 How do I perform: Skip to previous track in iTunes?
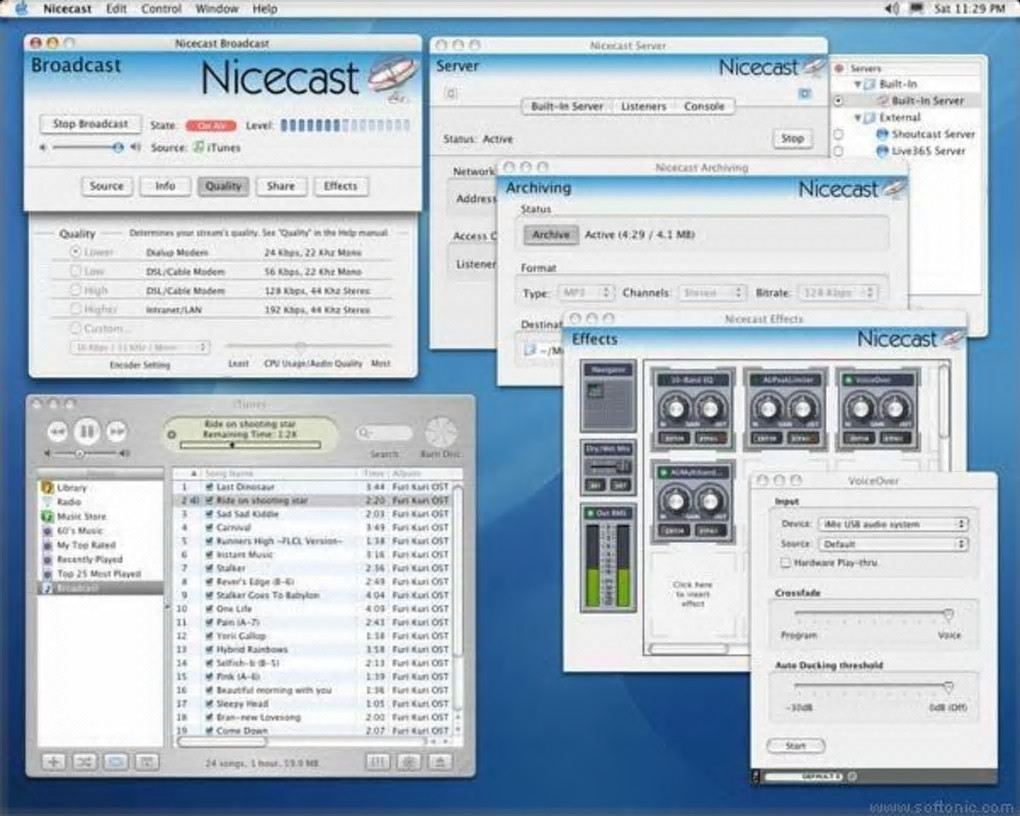(x=58, y=431)
